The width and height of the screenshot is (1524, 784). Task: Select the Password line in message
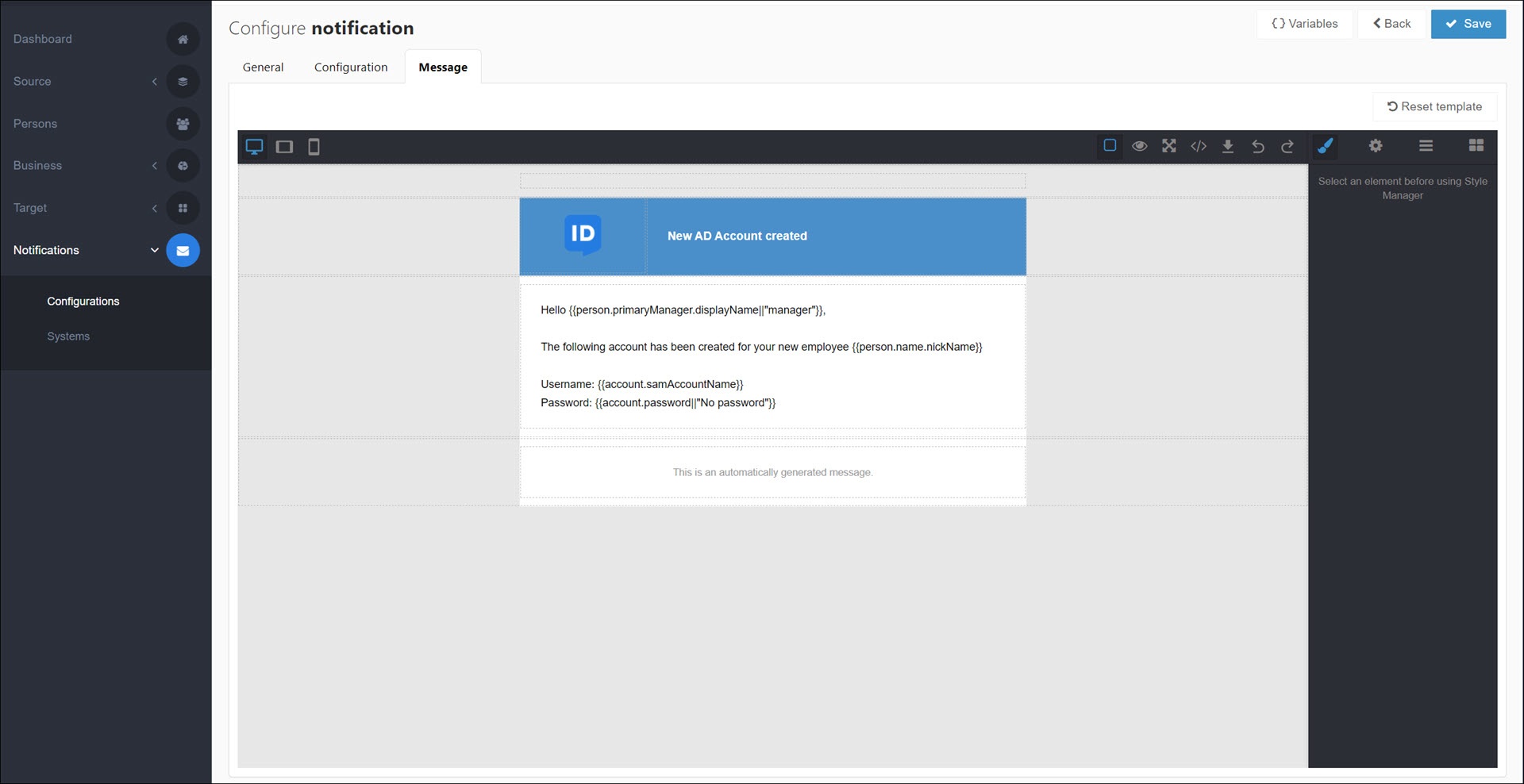[658, 403]
